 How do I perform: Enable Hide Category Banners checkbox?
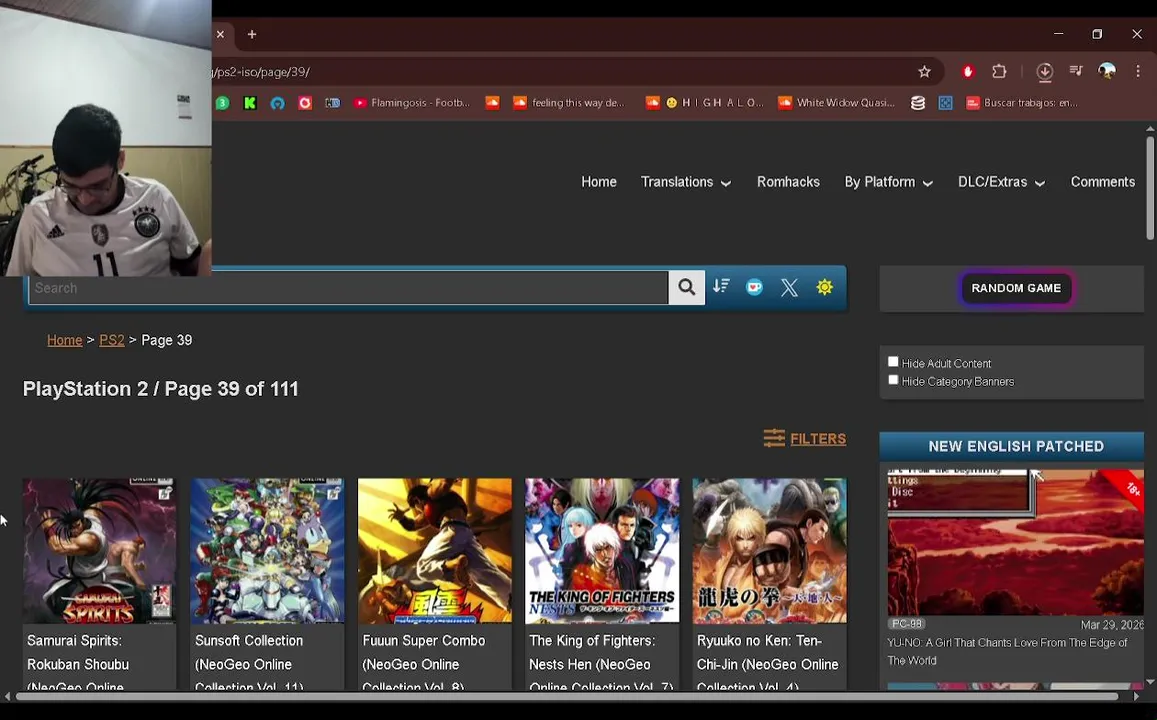(x=893, y=379)
